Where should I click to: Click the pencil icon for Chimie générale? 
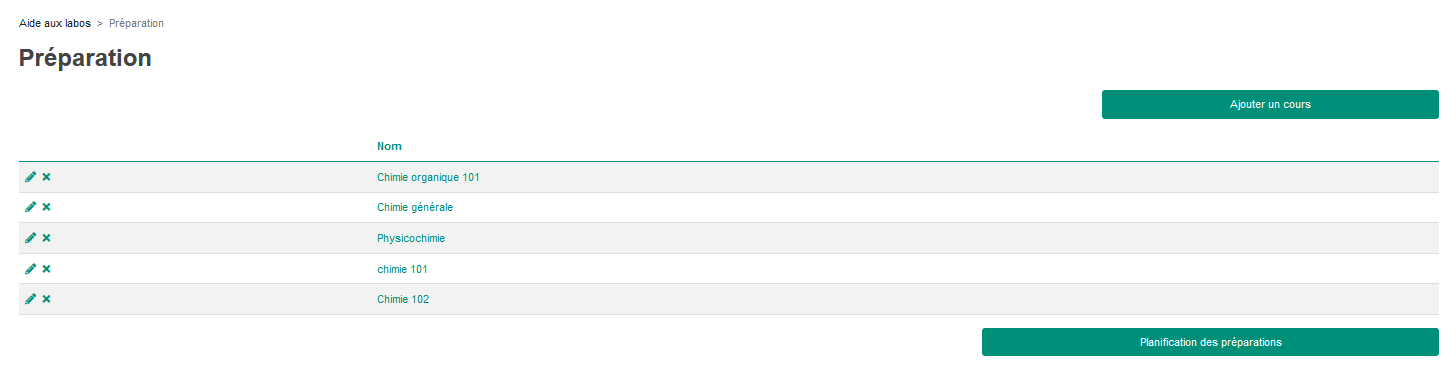click(x=30, y=207)
